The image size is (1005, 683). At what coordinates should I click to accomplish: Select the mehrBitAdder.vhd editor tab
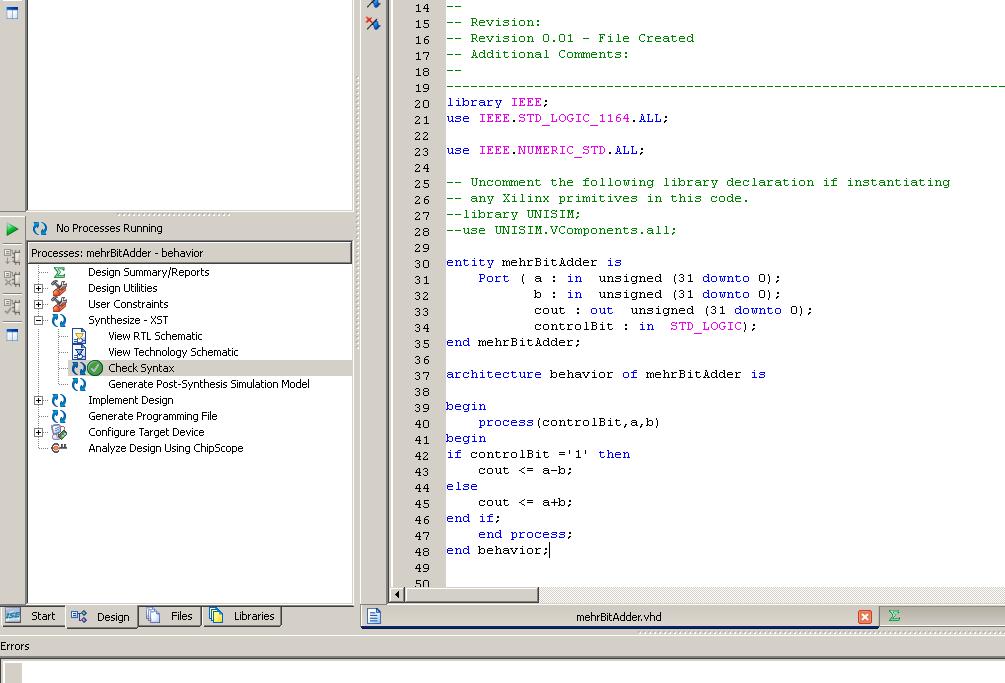(619, 617)
